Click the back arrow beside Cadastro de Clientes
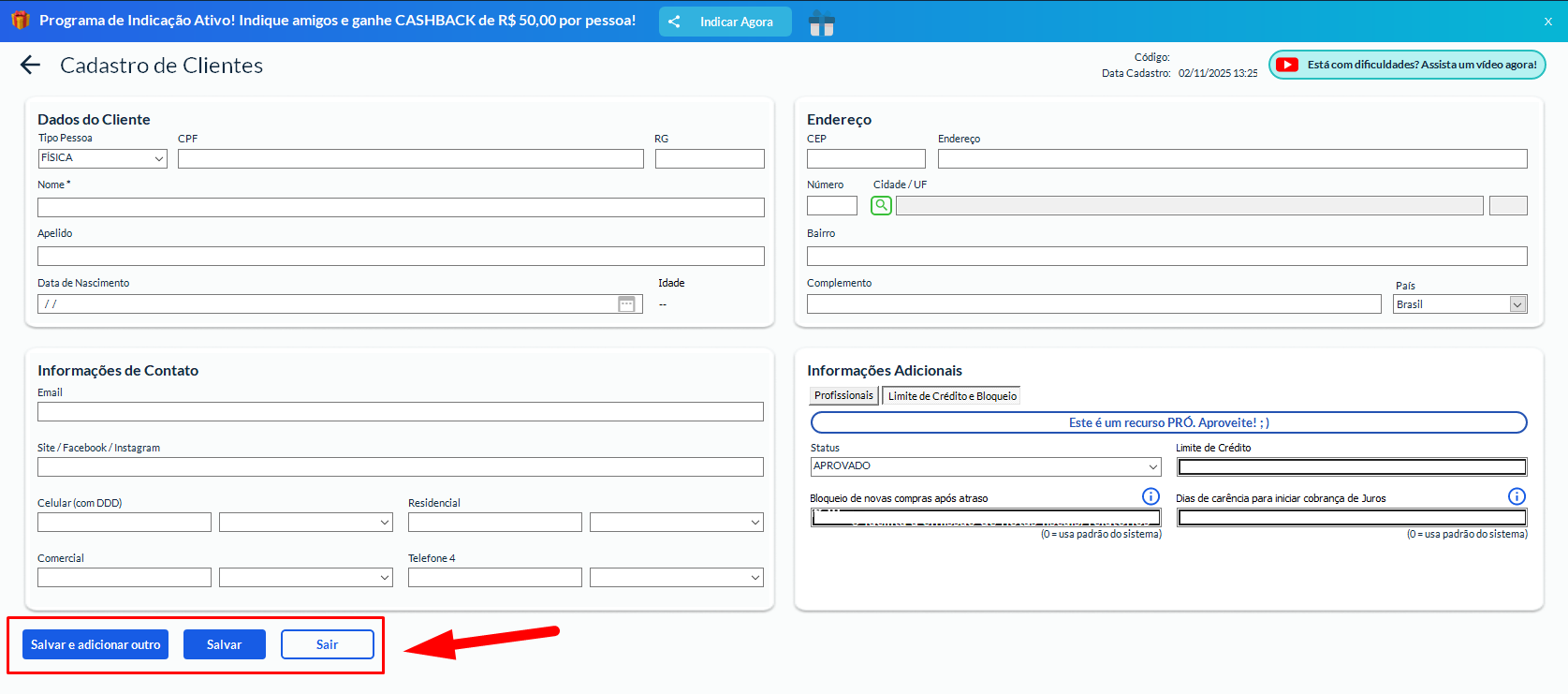Viewport: 1568px width, 694px height. click(31, 65)
